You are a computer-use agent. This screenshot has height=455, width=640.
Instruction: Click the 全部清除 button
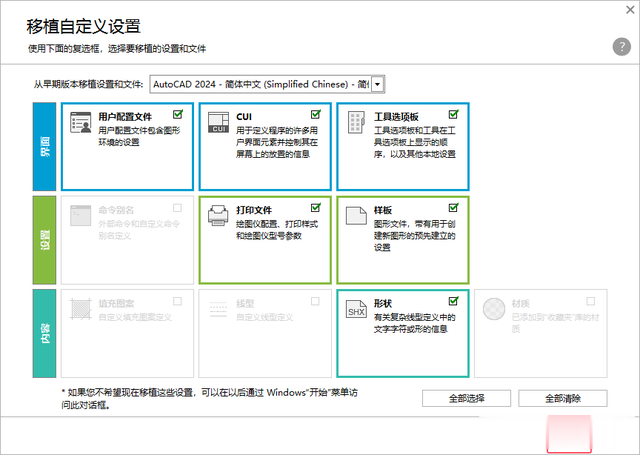562,398
